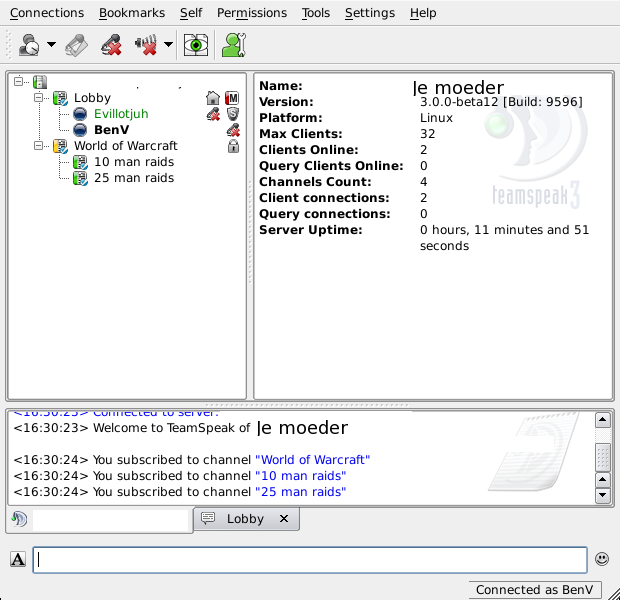Open the Connections menu
The image size is (620, 600).
47,13
